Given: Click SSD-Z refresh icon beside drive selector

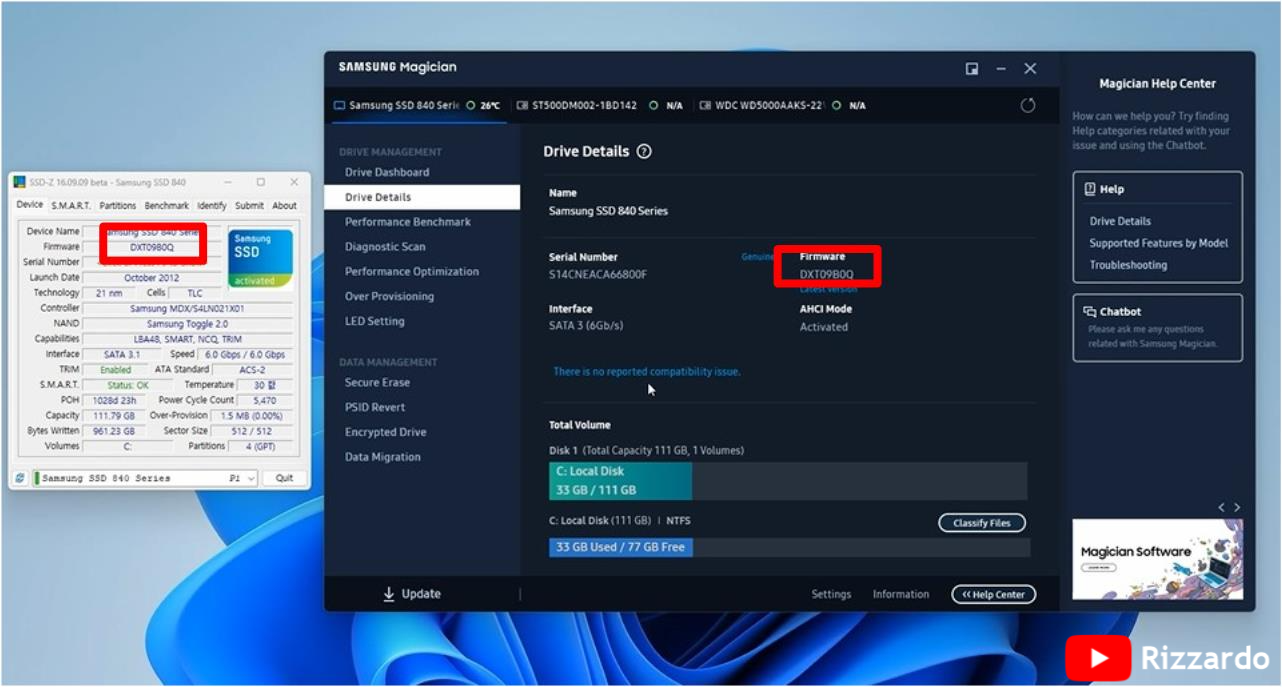Looking at the screenshot, I should (20, 478).
